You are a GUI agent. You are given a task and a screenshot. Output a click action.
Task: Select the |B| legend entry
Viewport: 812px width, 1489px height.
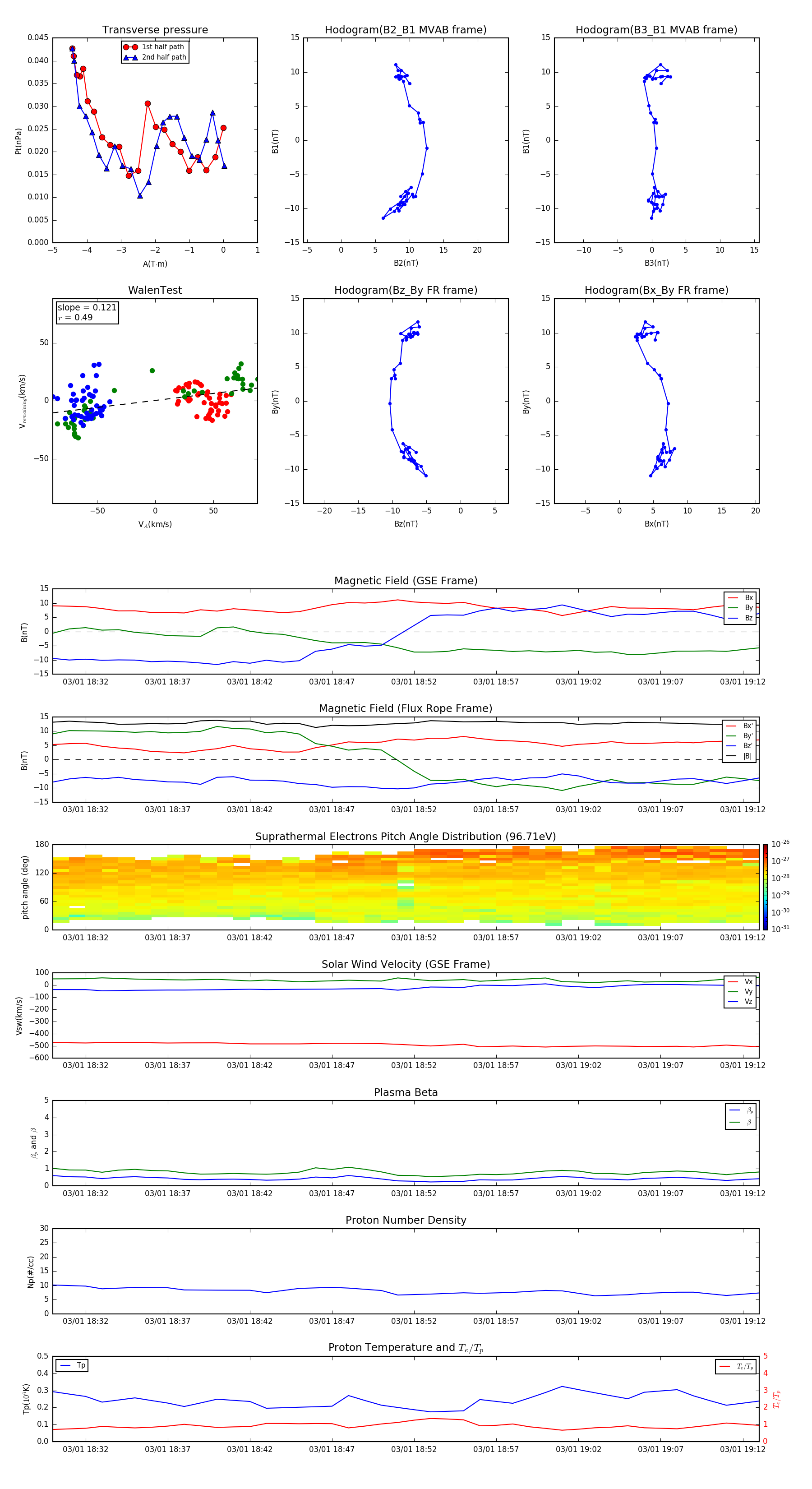pyautogui.click(x=740, y=756)
